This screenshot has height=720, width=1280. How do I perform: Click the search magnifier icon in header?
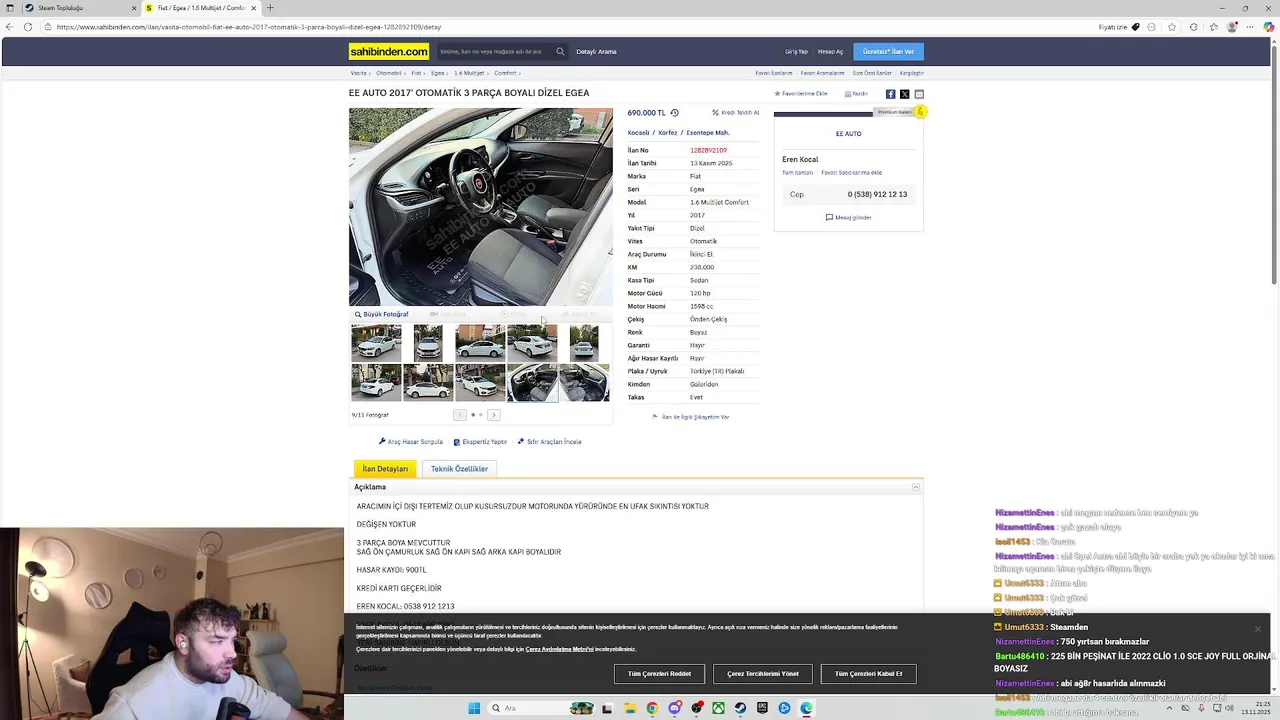tap(560, 51)
